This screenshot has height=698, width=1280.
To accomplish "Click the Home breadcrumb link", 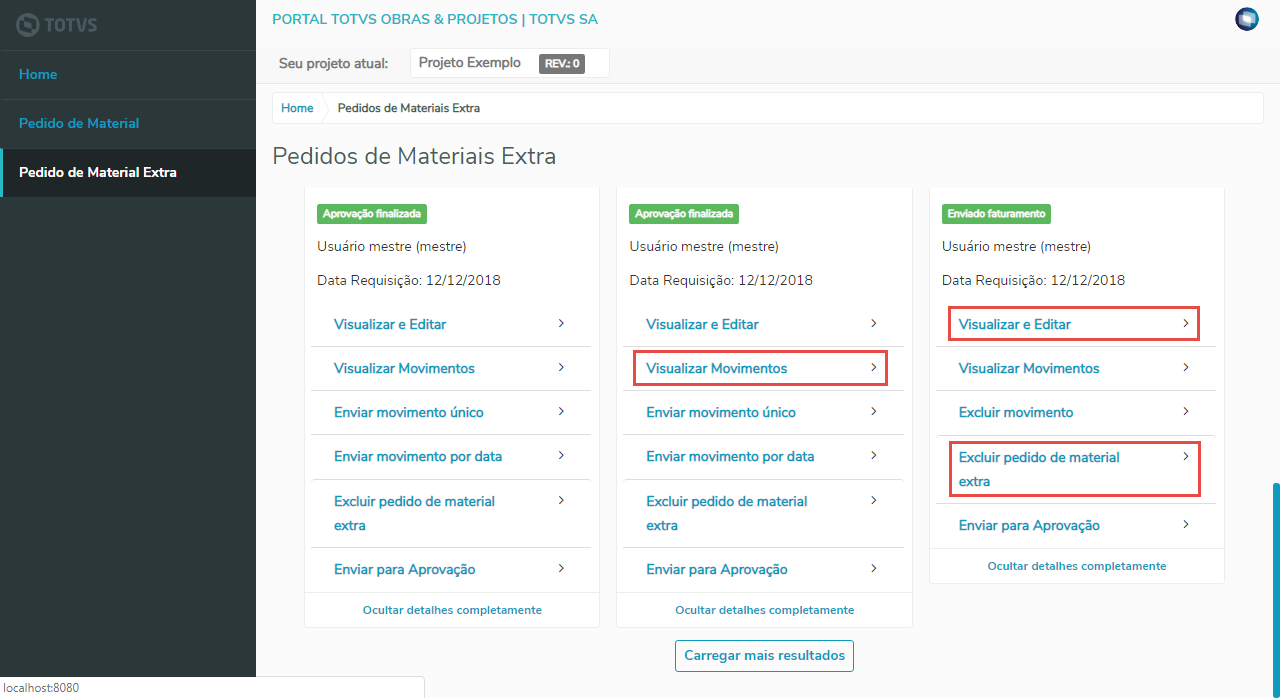I will point(297,108).
